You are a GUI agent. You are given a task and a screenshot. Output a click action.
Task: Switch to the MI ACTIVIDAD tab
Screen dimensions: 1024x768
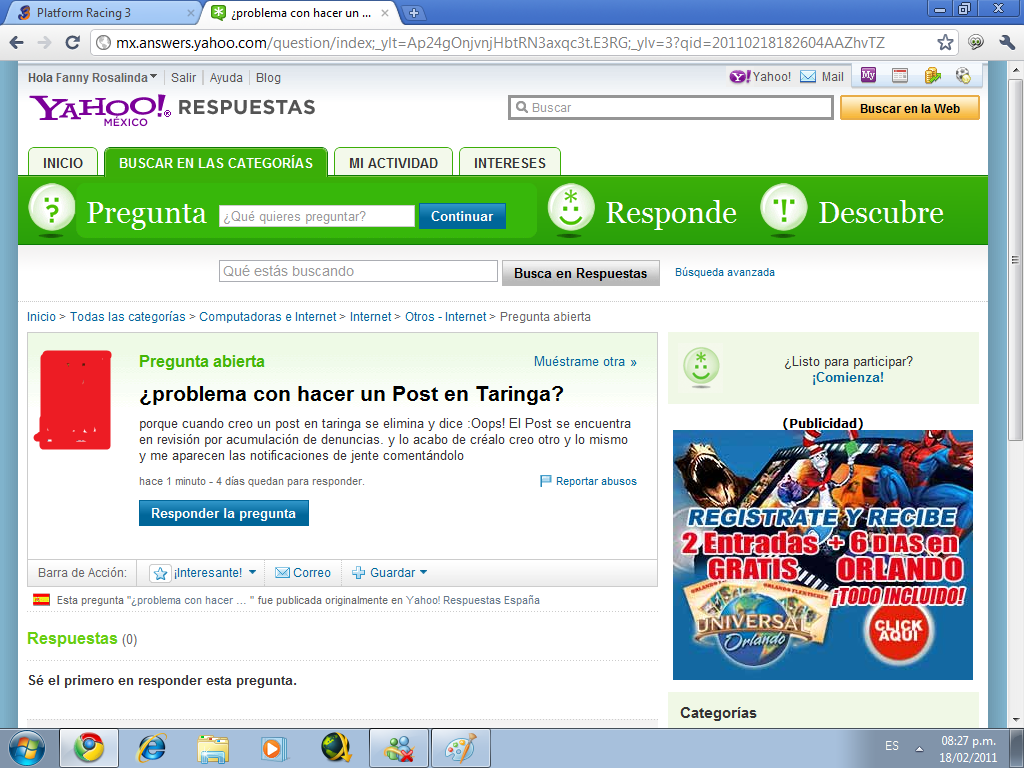(x=393, y=163)
